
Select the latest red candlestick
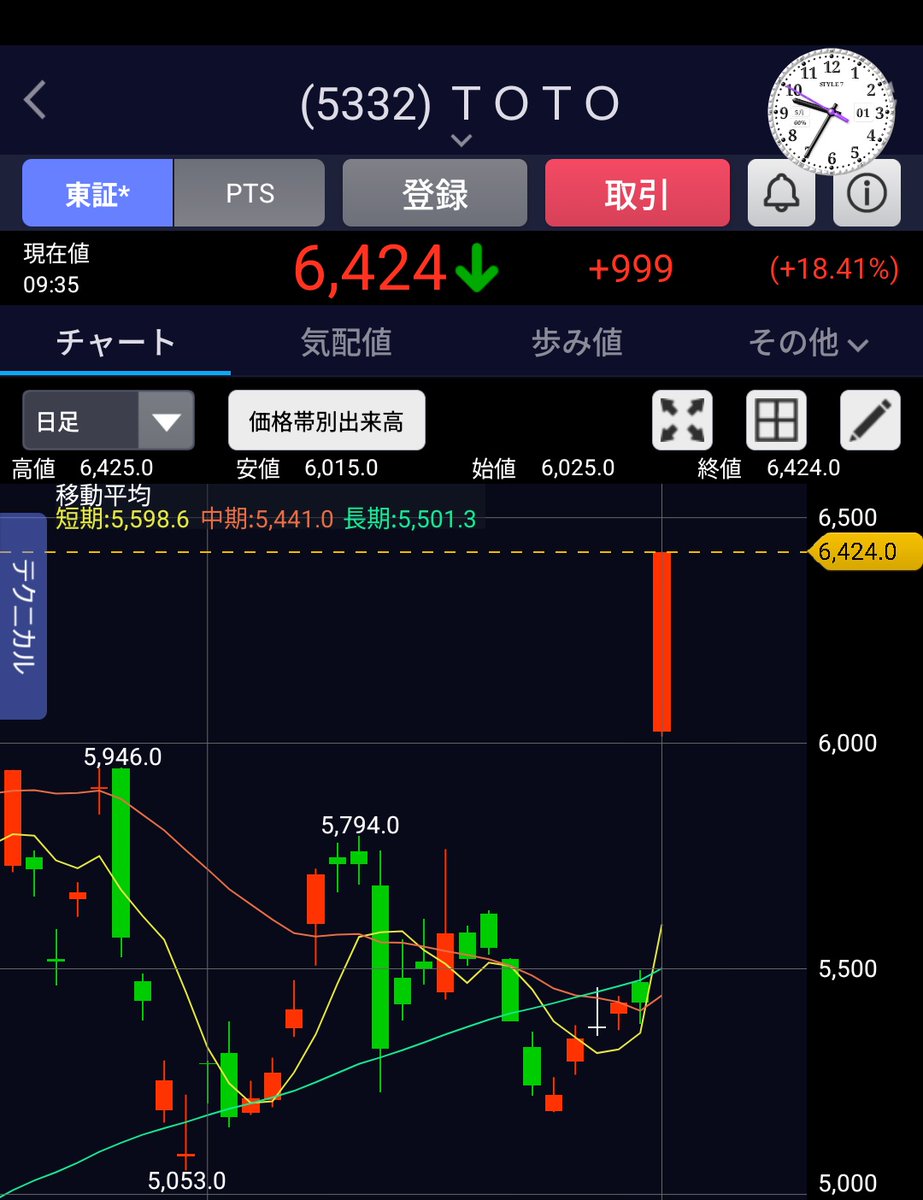[x=662, y=641]
